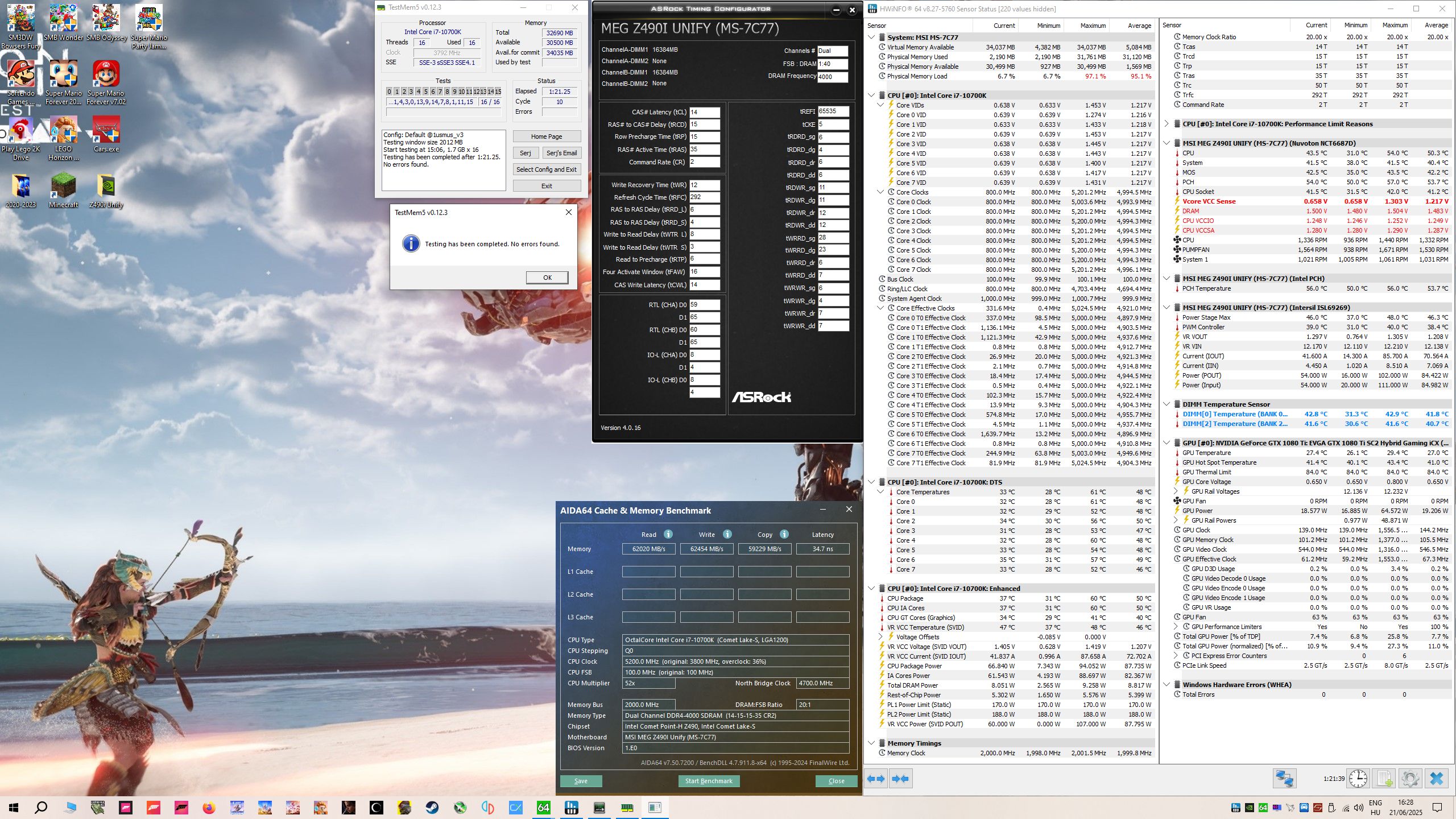This screenshot has height=819, width=1456.
Task: Open HWiNFO sensor settings gear icon
Action: pos(1410,779)
